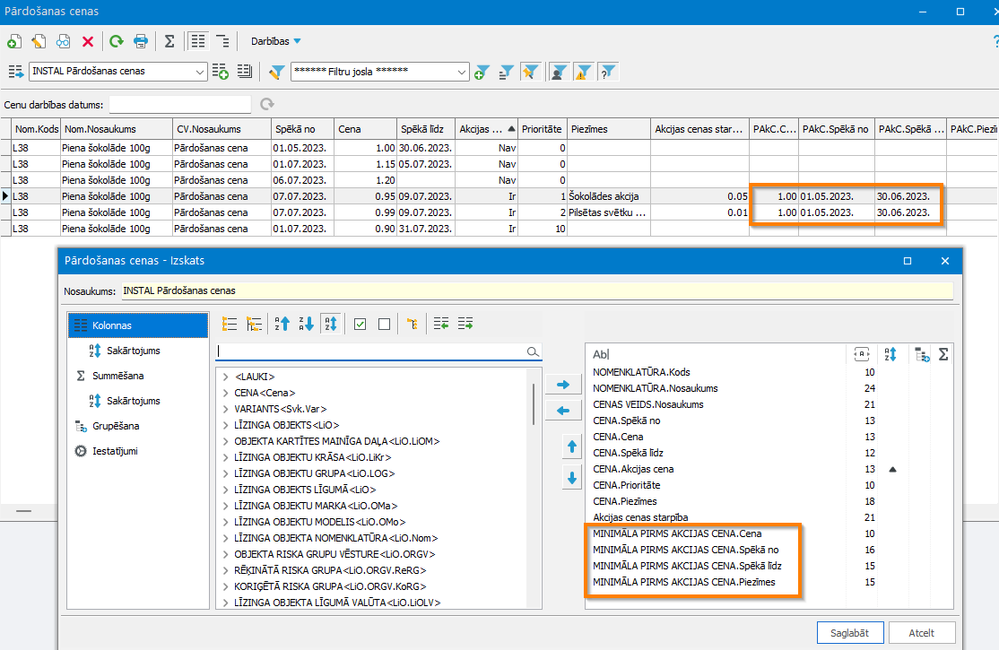
Task: Click the blue left arrow remove column button
Action: [563, 411]
